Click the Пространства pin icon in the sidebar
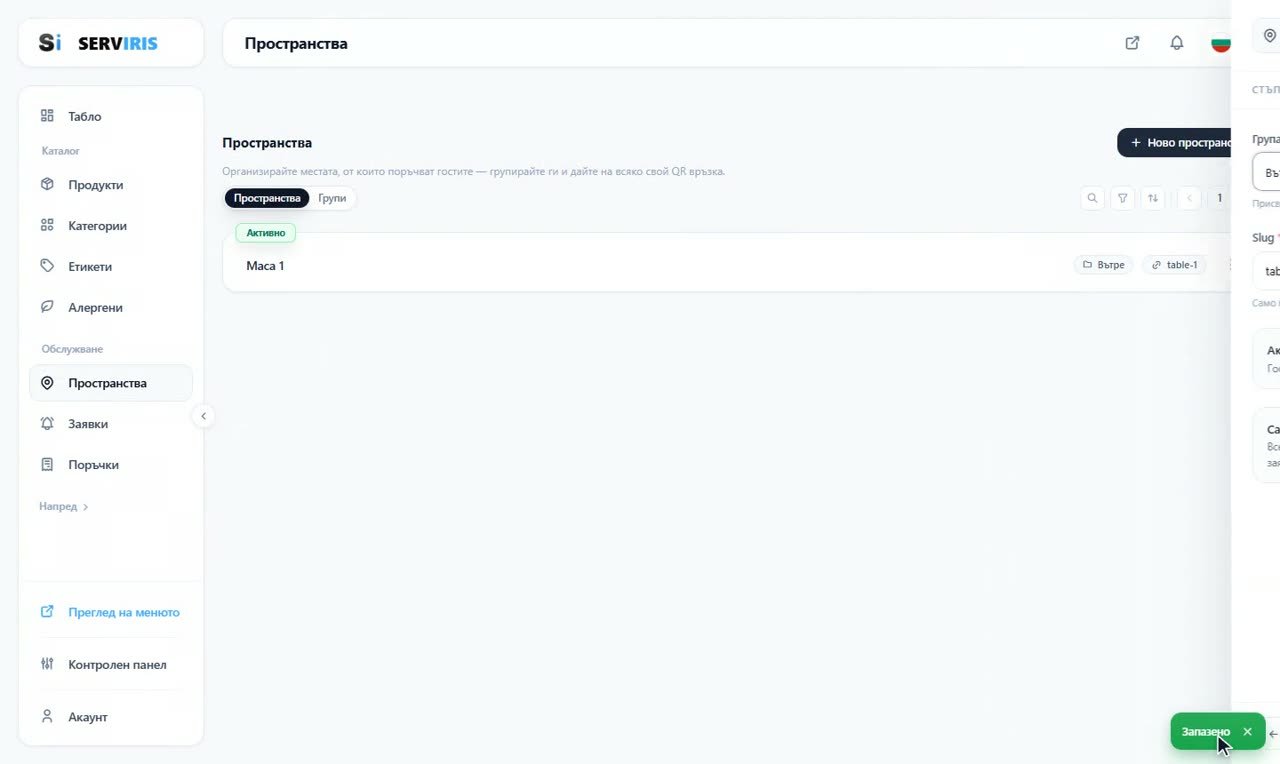 (x=47, y=383)
